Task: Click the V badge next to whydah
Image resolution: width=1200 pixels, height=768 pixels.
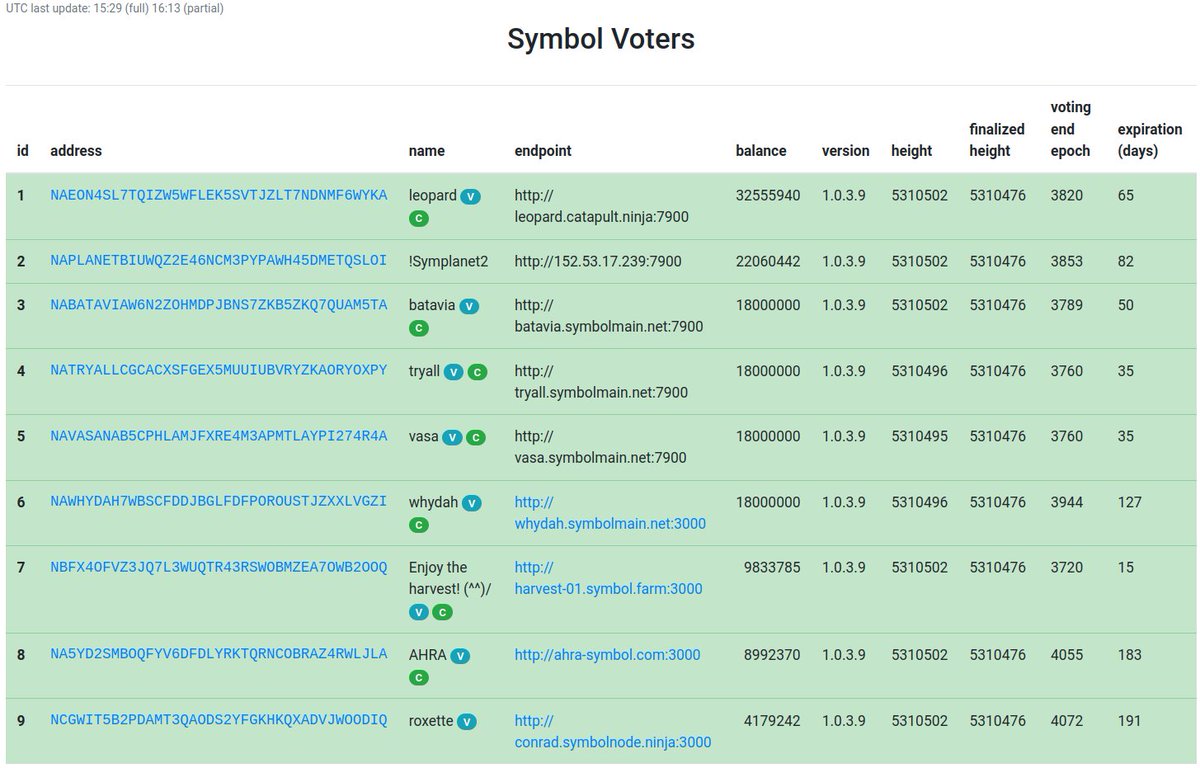Action: 472,503
